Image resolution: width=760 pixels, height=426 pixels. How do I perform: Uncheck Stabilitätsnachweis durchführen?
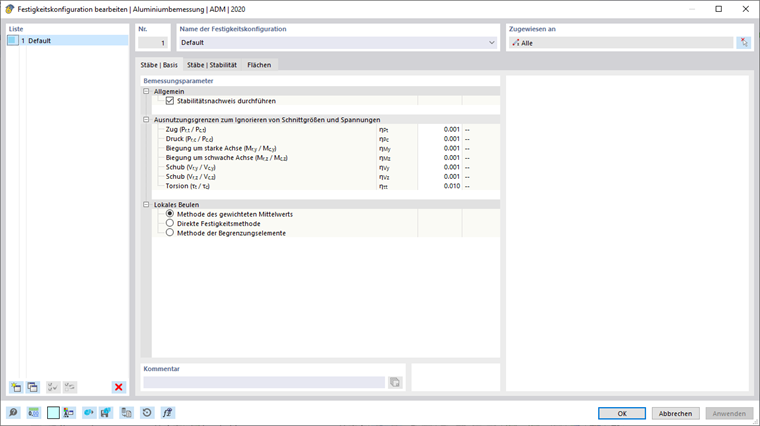(170, 101)
